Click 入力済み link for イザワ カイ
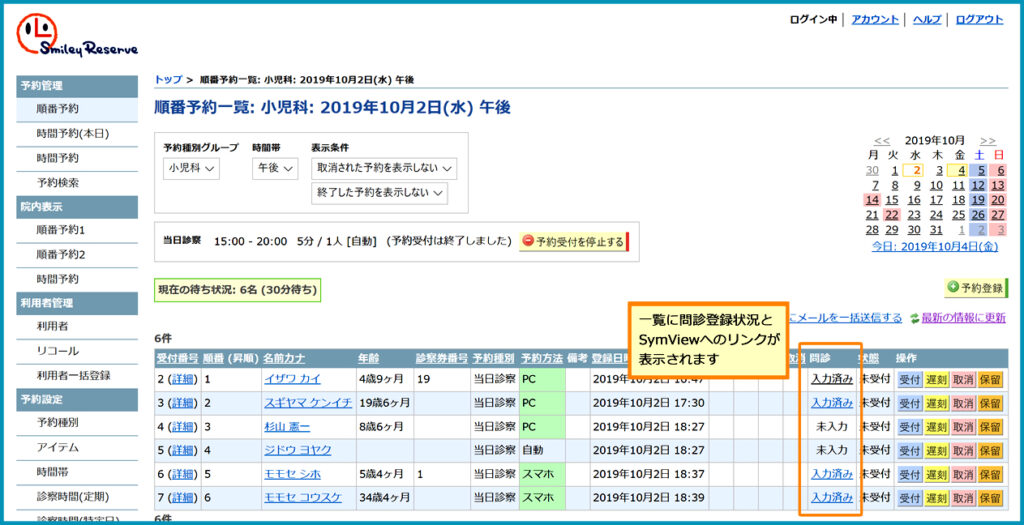Viewport: 1024px width, 525px height. [831, 378]
